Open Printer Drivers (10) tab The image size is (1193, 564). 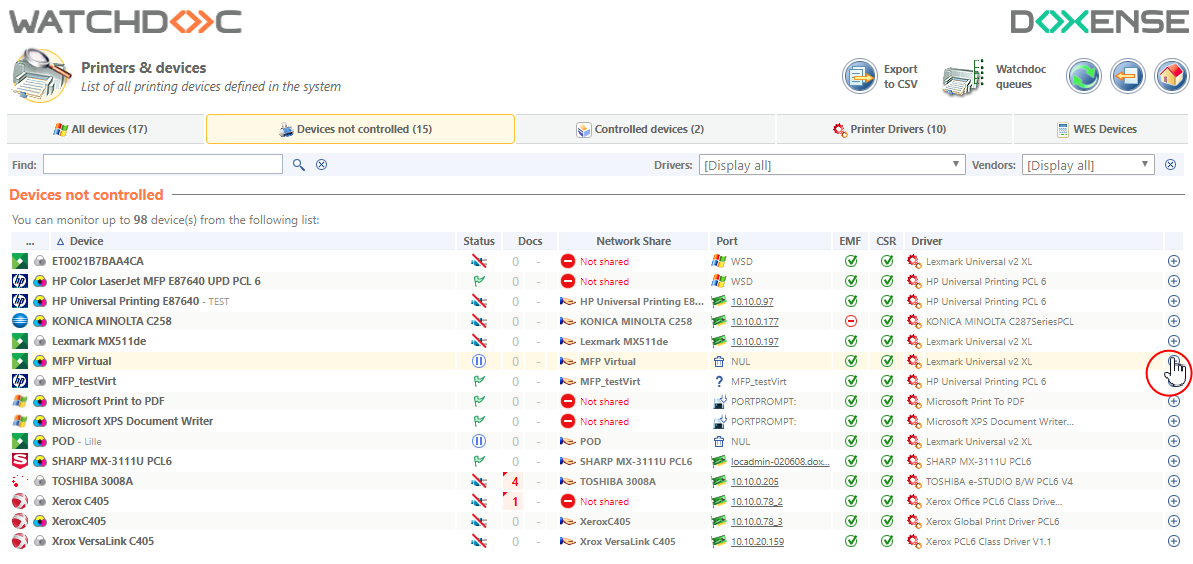tap(895, 129)
